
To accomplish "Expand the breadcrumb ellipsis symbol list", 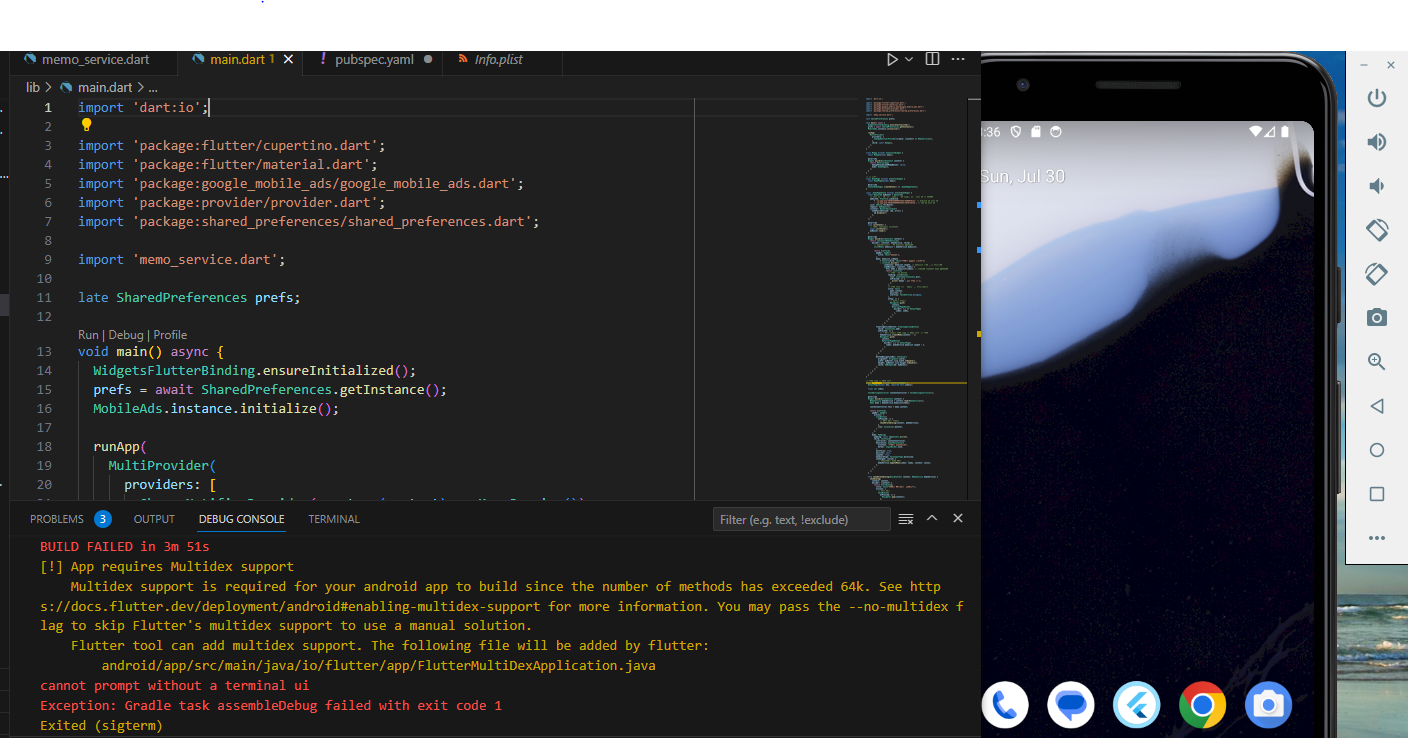I will pos(153,88).
